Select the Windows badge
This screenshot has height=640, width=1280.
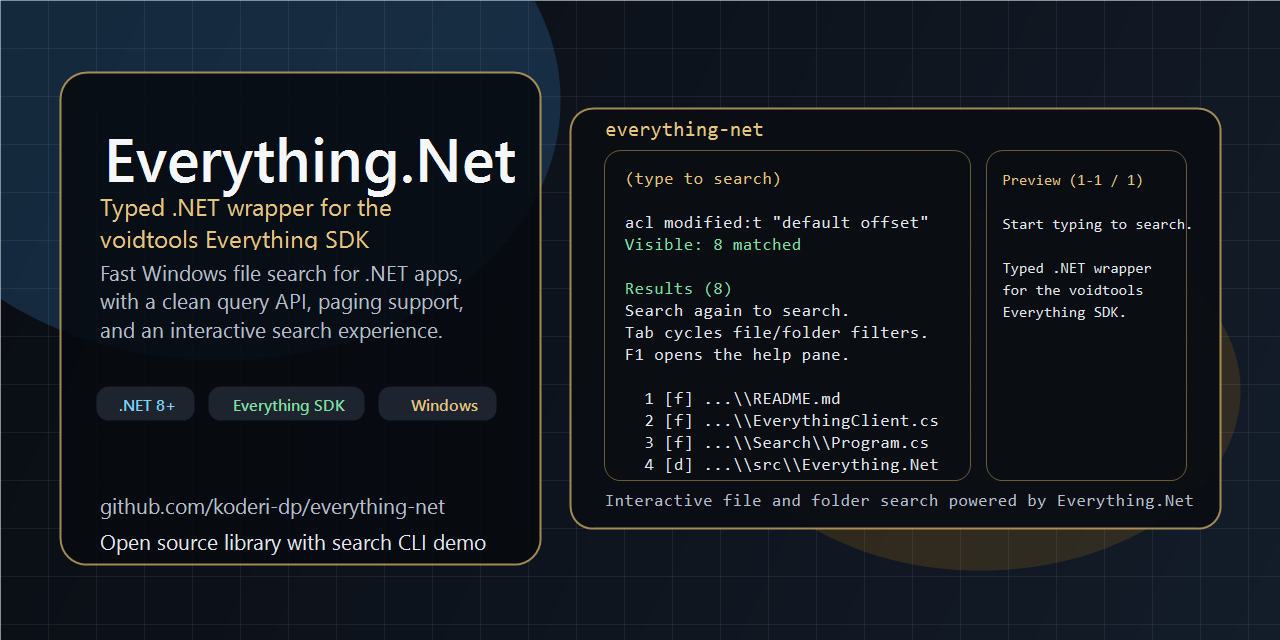[x=438, y=404]
